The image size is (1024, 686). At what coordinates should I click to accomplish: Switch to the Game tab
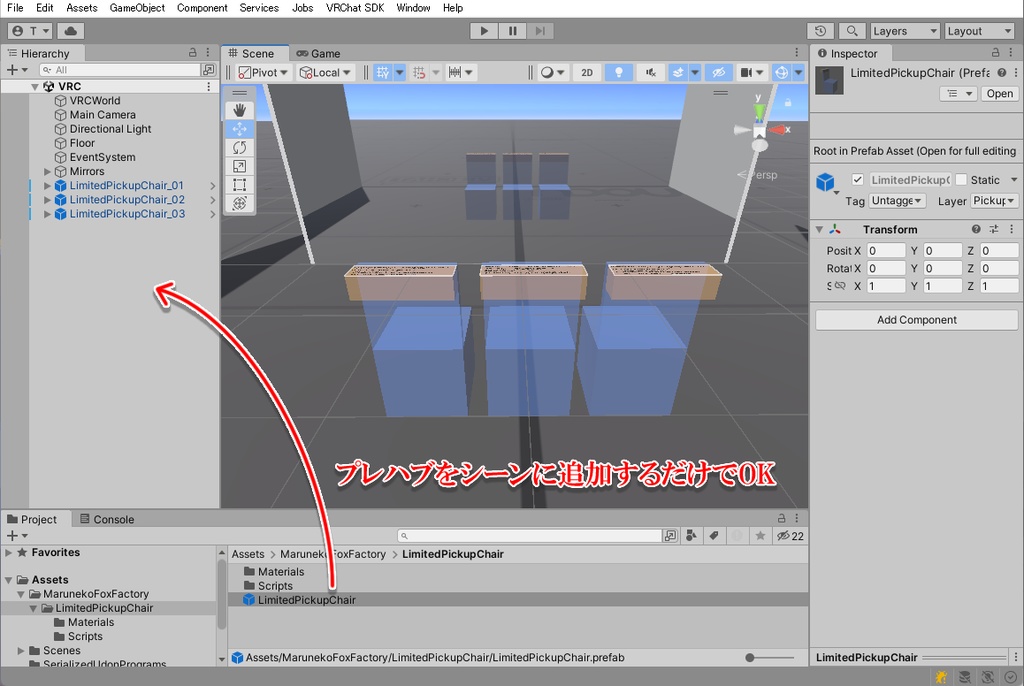click(x=319, y=54)
